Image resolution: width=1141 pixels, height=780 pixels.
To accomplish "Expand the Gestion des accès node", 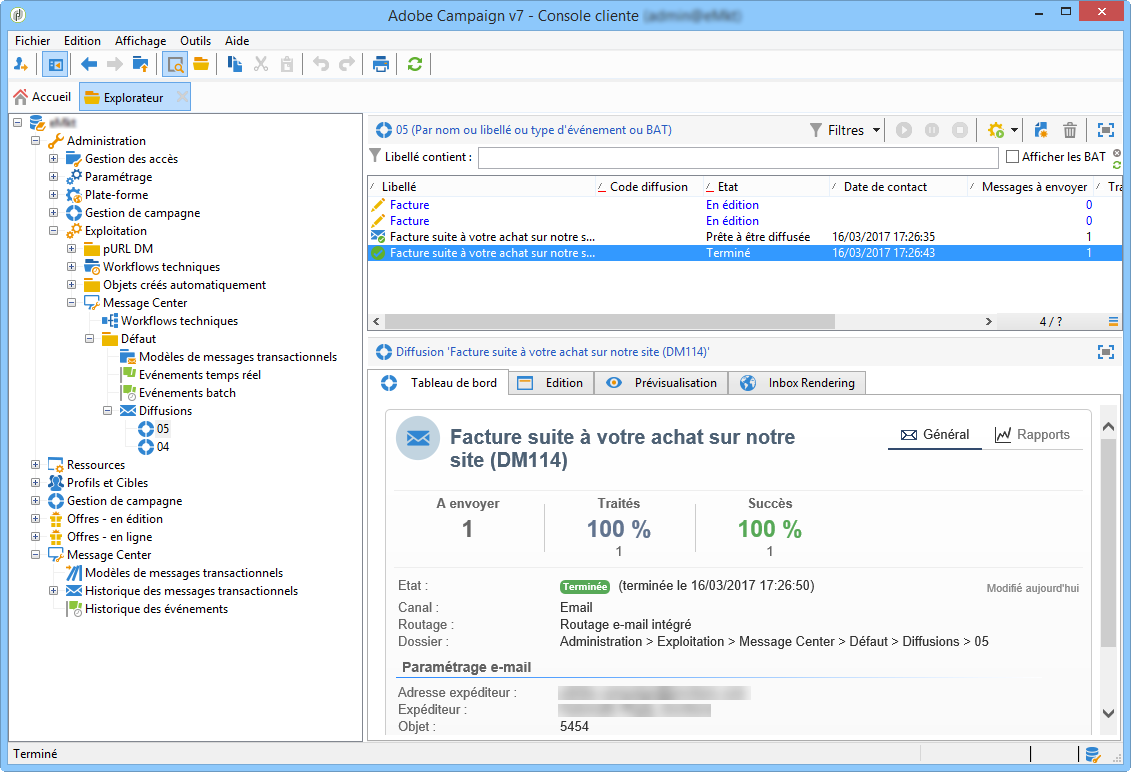I will 53,159.
